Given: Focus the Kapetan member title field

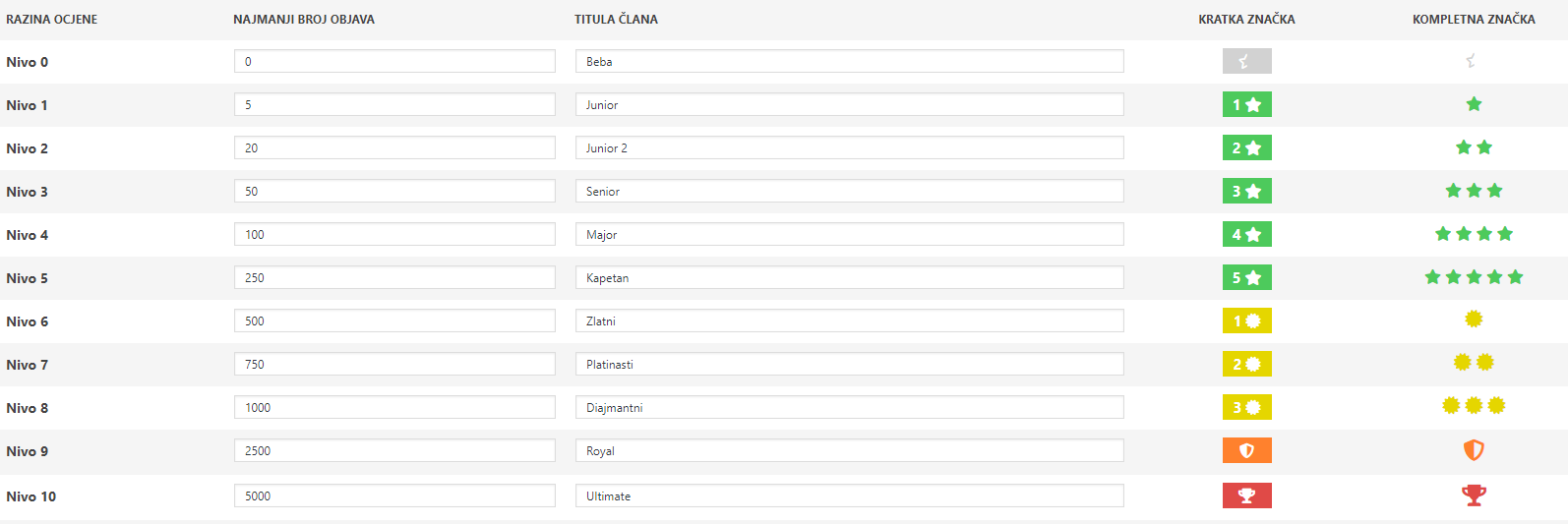Looking at the screenshot, I should pyautogui.click(x=849, y=278).
